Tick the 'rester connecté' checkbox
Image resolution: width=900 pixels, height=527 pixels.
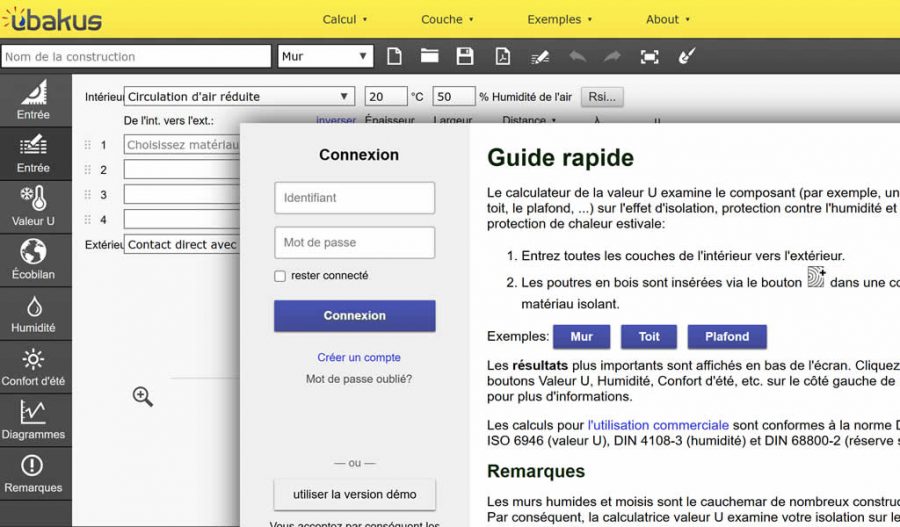pos(280,276)
